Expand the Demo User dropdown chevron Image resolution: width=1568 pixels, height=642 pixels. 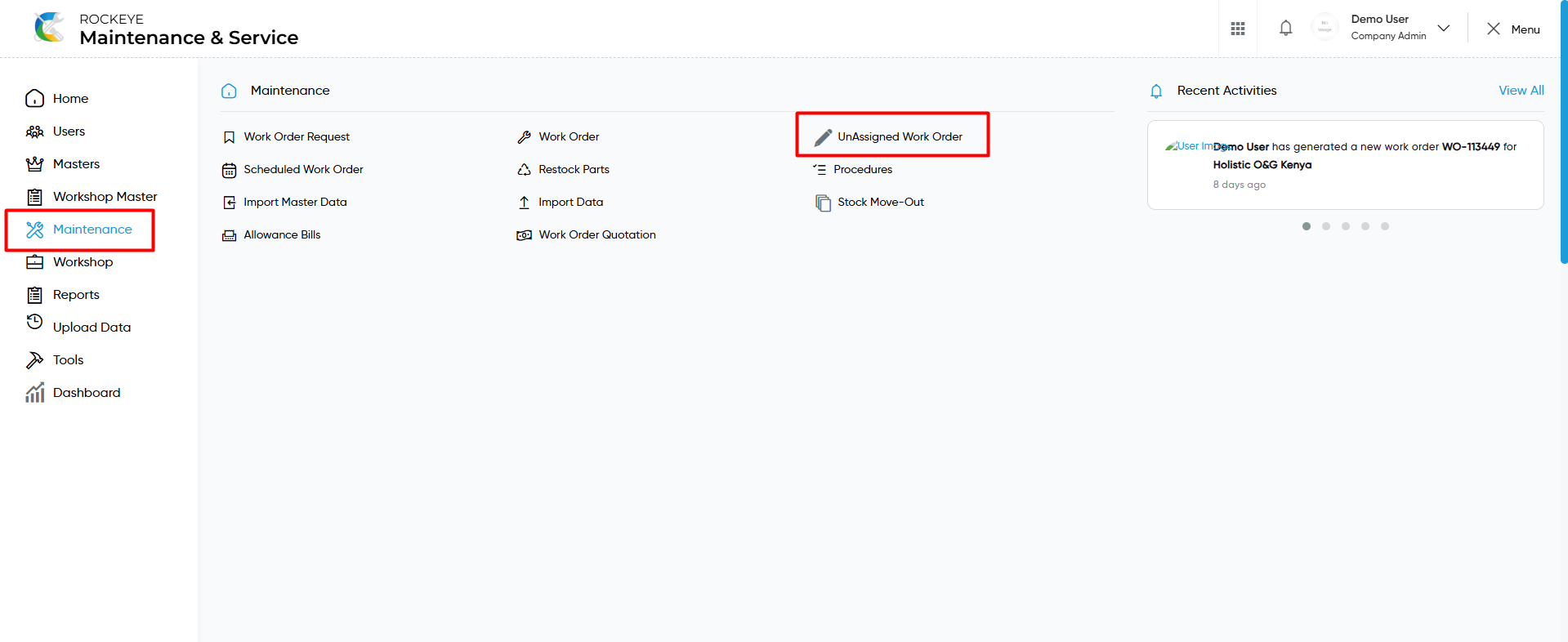point(1444,28)
